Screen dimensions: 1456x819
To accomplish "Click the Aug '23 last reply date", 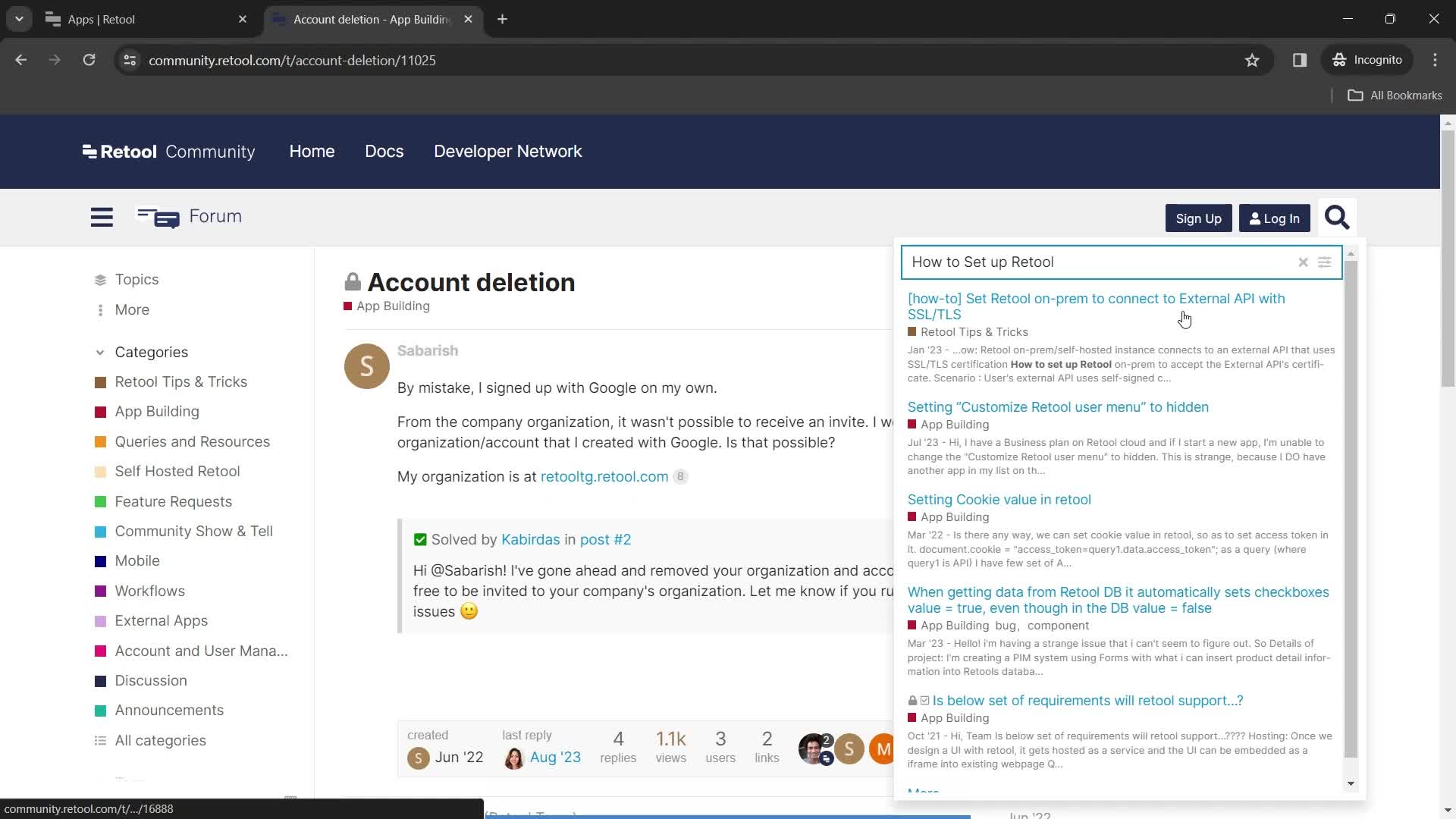I will point(555,758).
